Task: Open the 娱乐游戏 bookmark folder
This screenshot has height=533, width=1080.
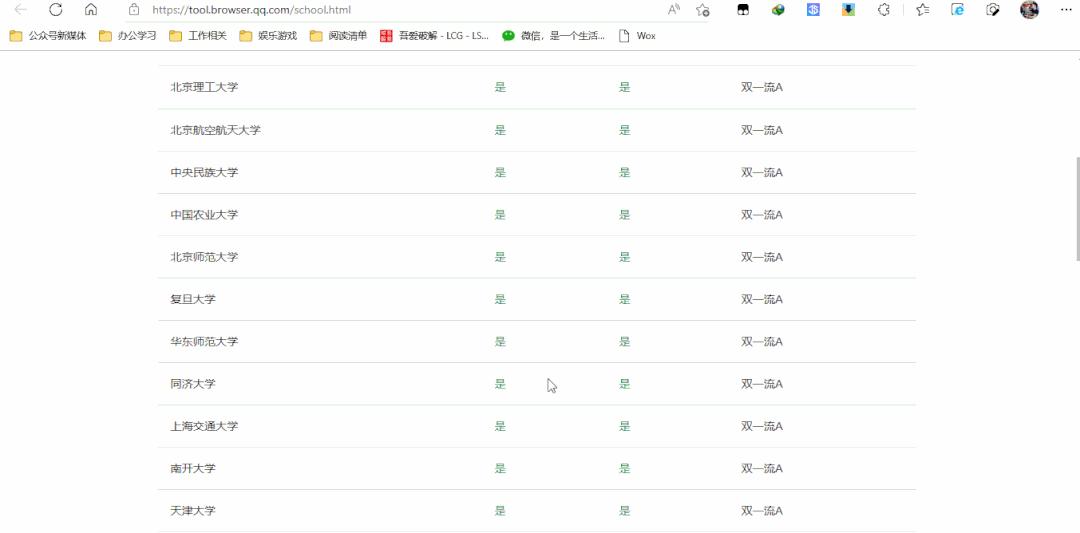Action: [268, 36]
